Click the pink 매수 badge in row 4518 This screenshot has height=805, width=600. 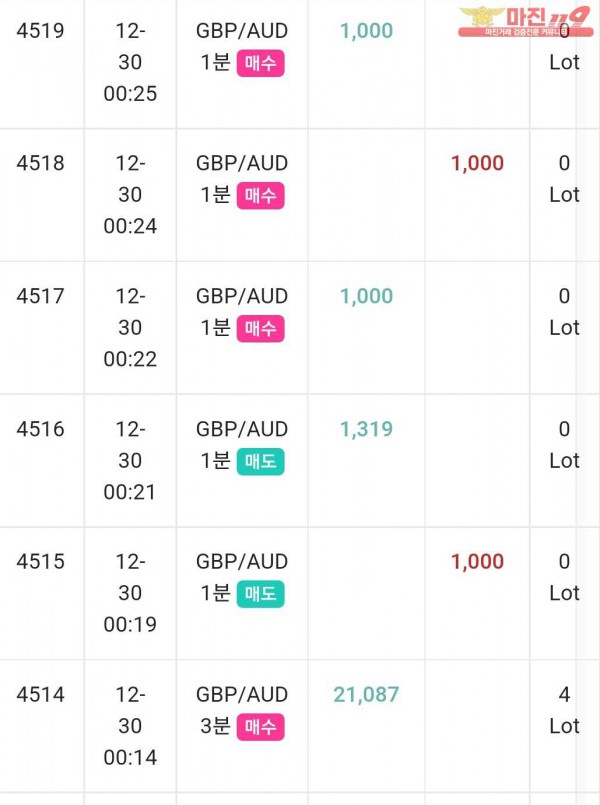260,196
